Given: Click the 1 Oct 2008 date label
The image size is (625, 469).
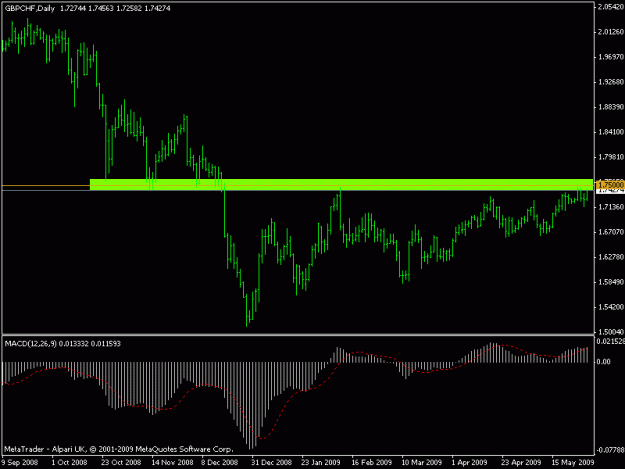Looking at the screenshot, I should 69,462.
